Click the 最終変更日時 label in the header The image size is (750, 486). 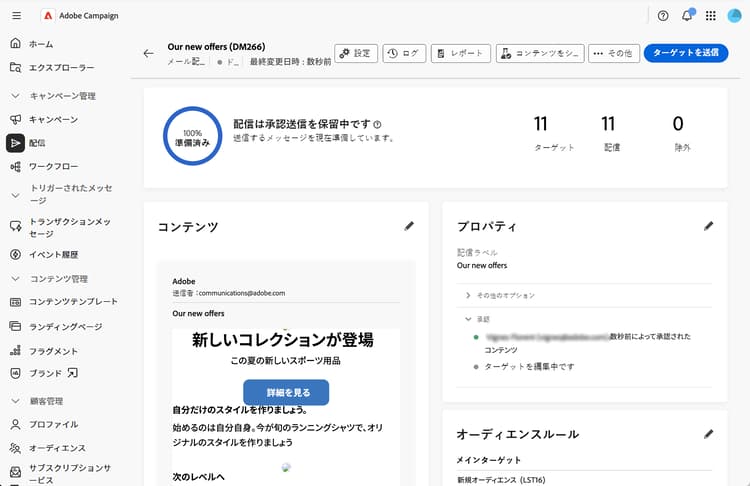(290, 62)
